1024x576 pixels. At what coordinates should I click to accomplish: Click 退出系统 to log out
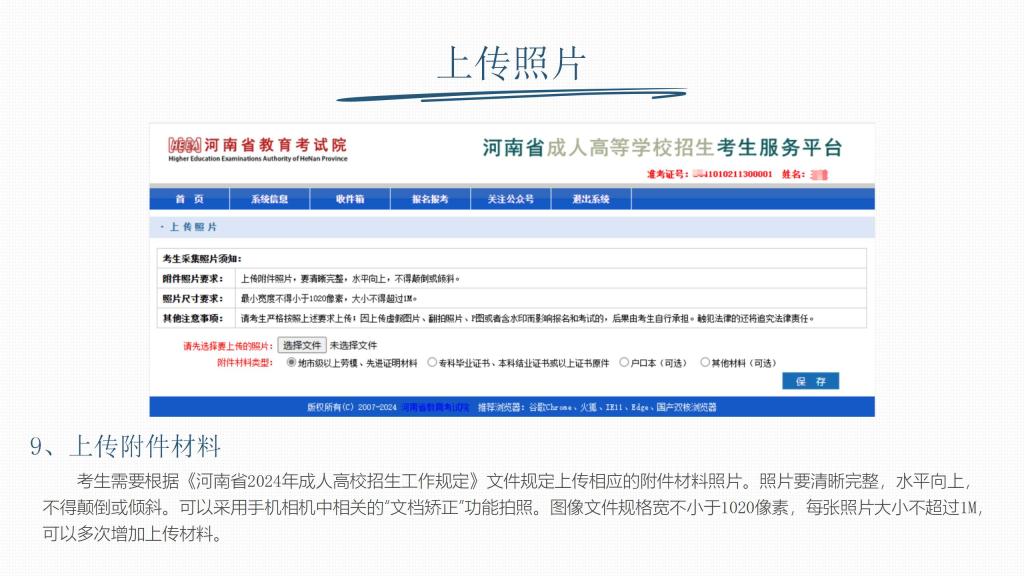click(x=591, y=199)
